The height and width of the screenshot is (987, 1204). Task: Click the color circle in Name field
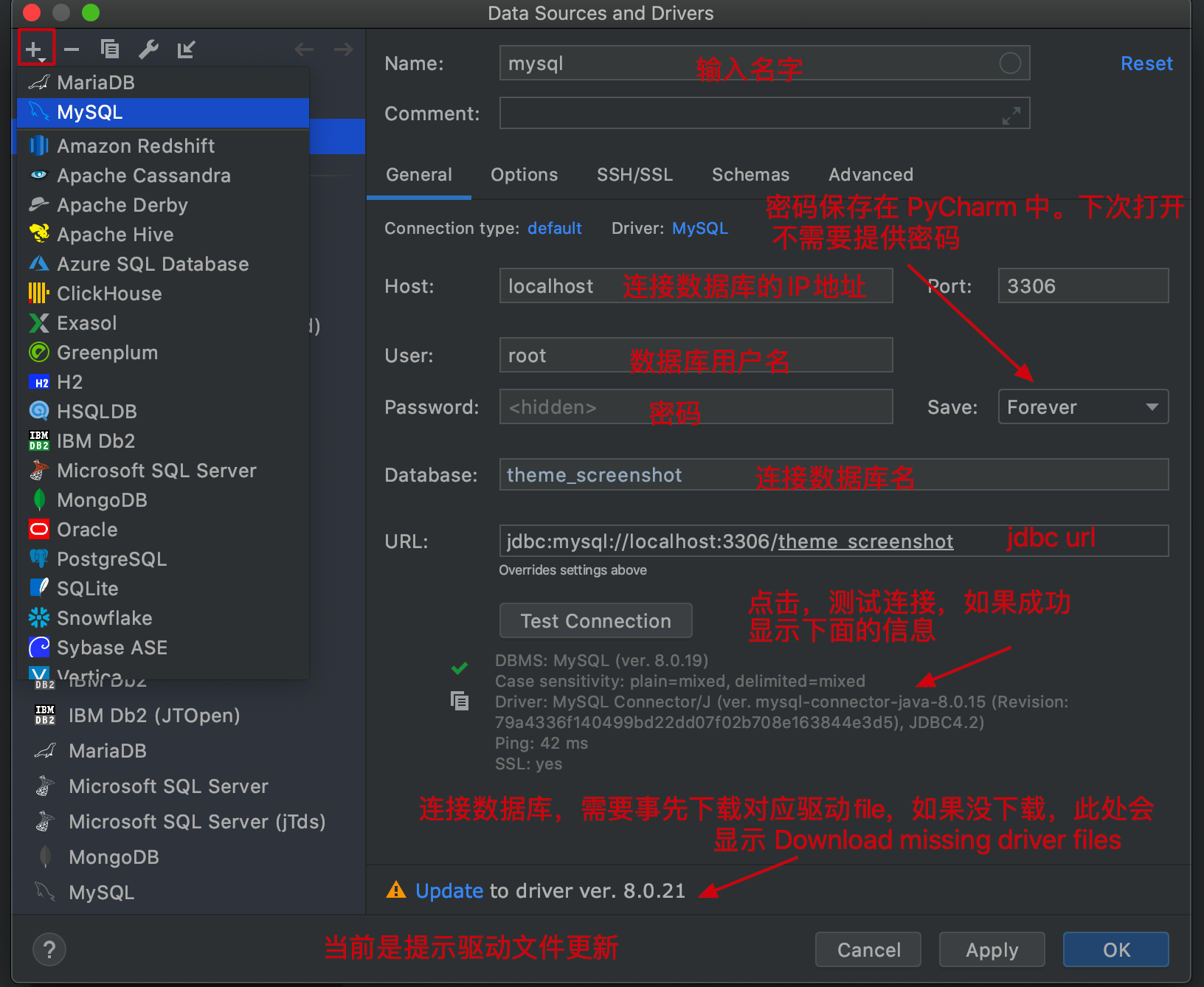(1010, 63)
